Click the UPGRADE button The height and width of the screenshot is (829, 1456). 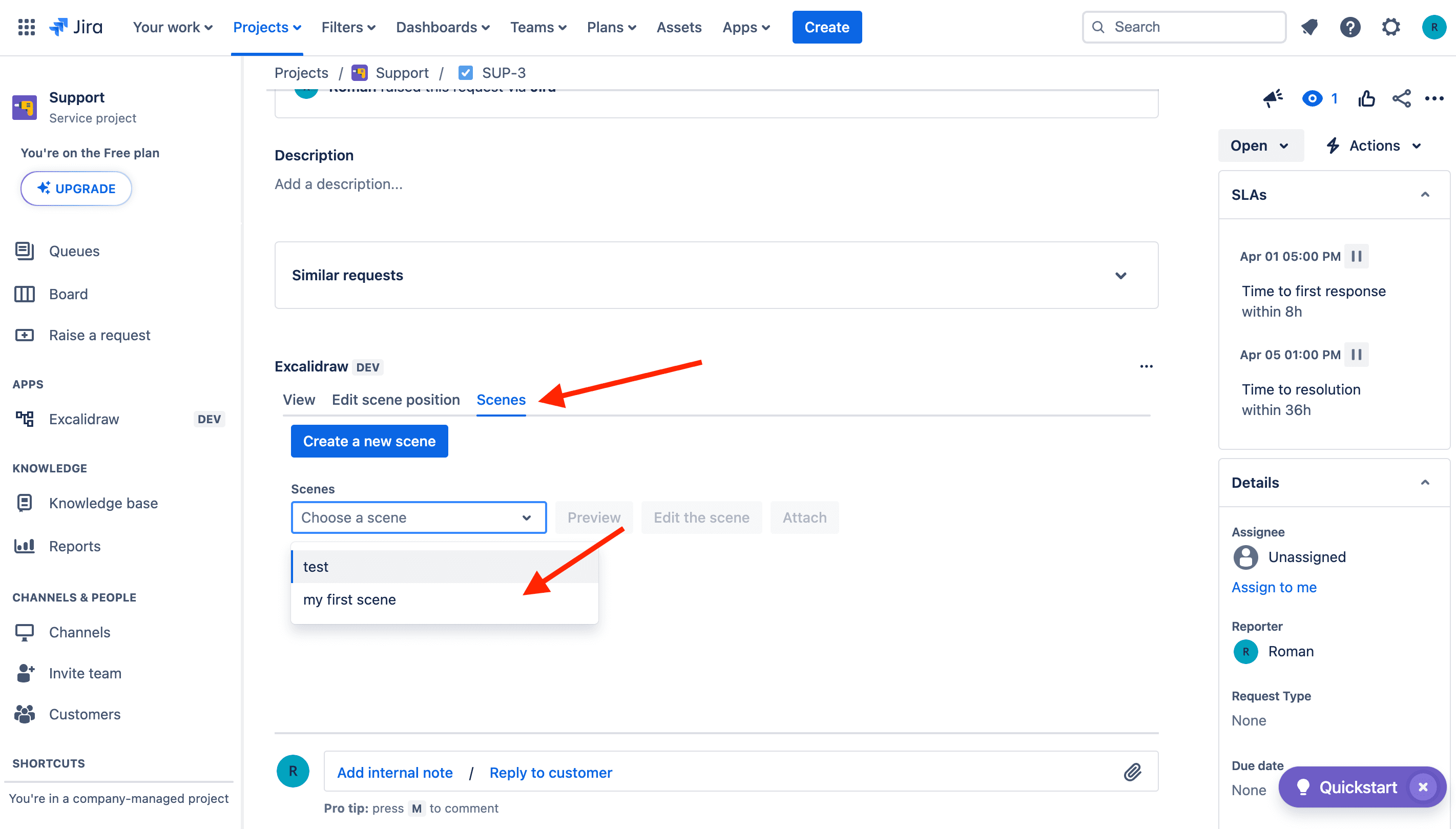tap(76, 188)
